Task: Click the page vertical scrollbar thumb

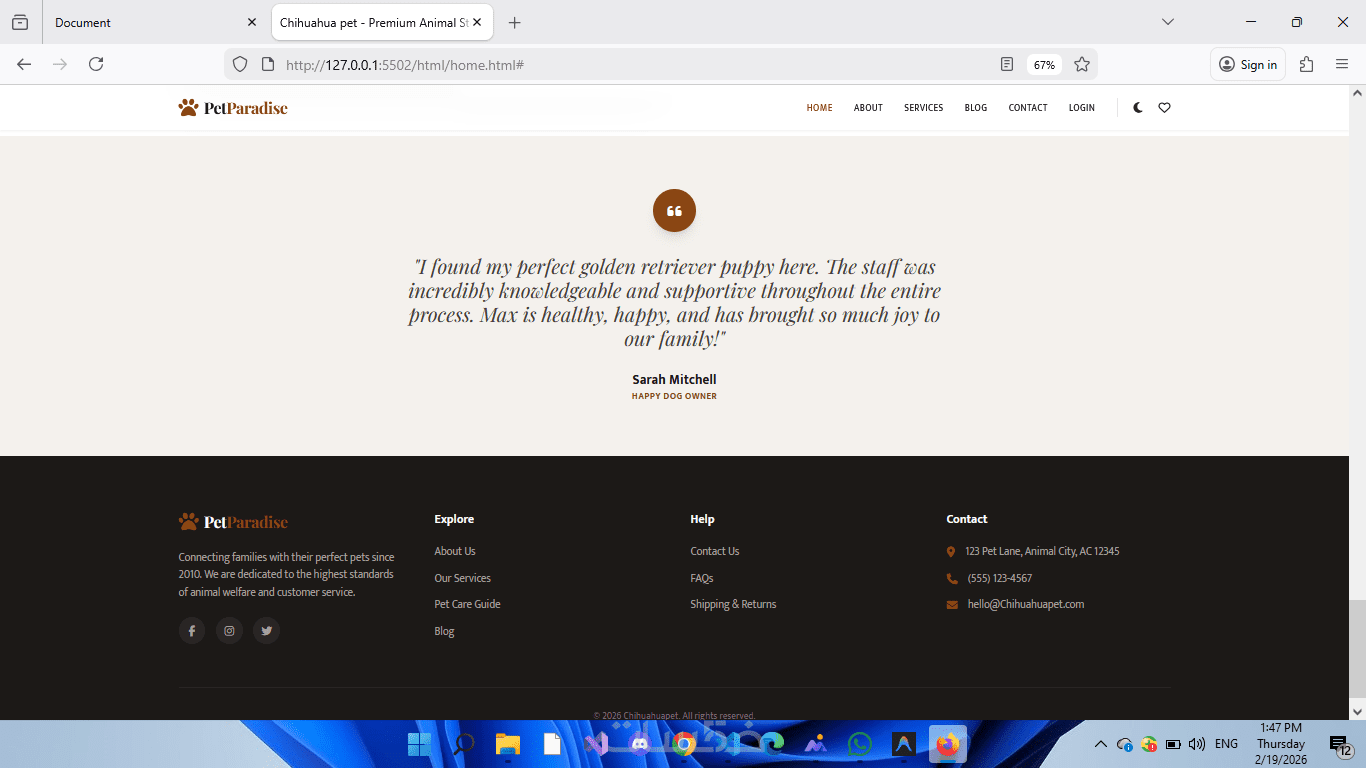Action: [x=1357, y=650]
